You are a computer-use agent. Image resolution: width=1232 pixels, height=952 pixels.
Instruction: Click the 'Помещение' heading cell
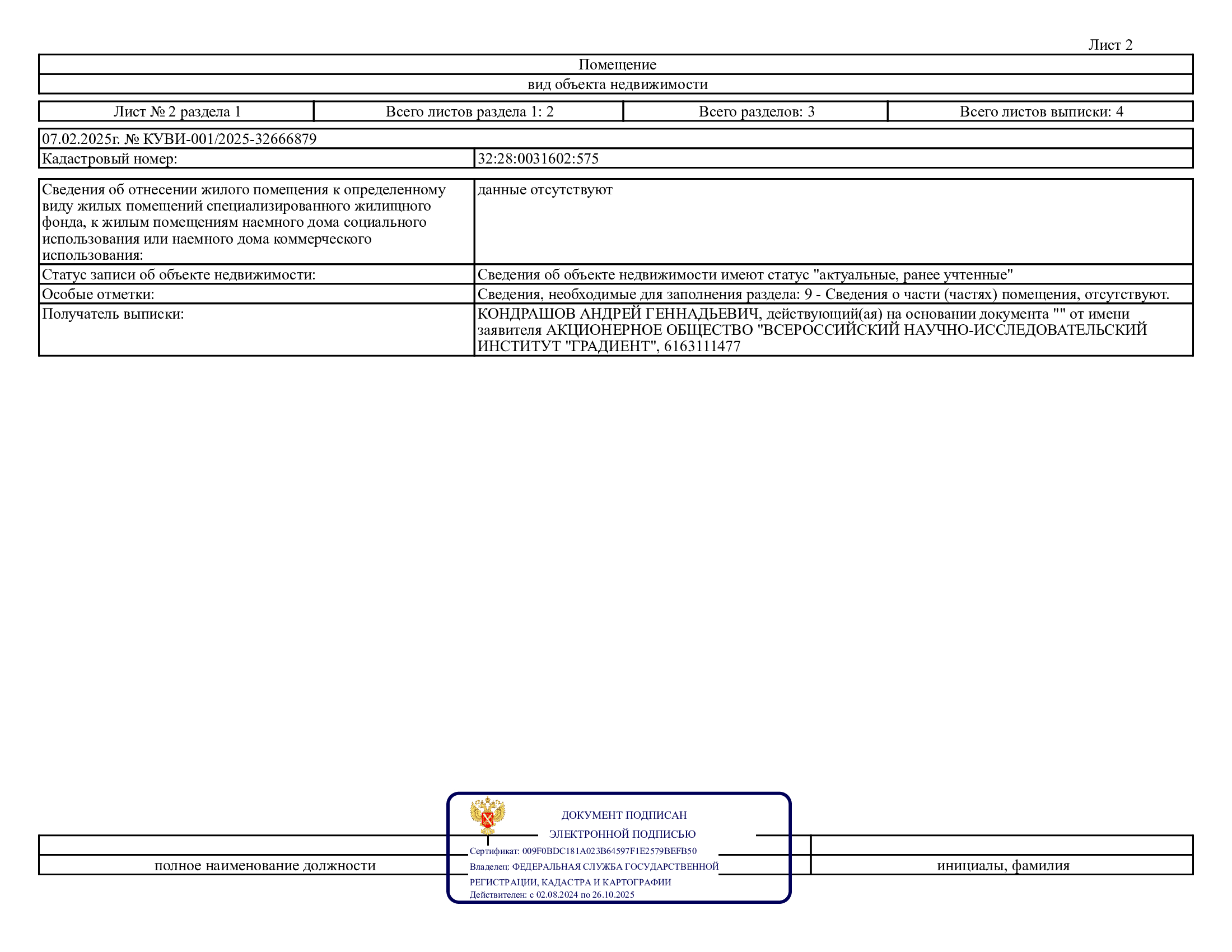click(617, 64)
